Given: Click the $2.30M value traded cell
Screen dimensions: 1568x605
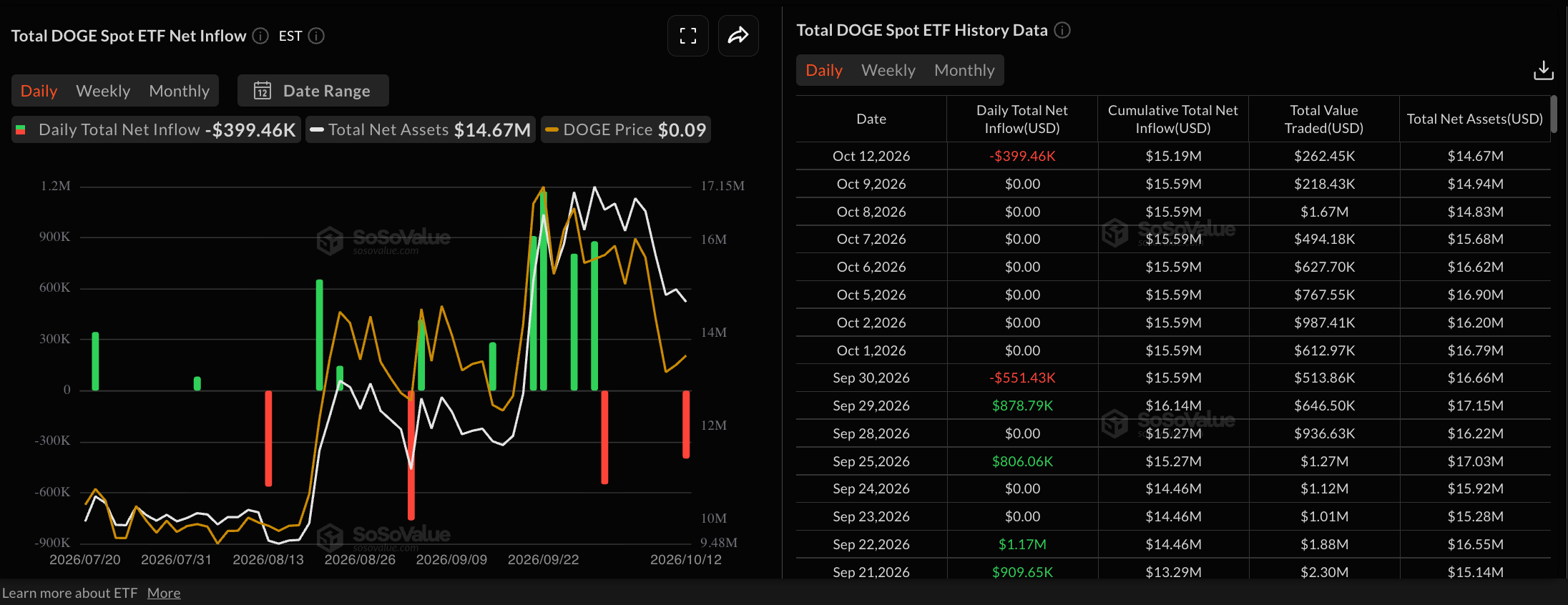Looking at the screenshot, I should (1324, 572).
